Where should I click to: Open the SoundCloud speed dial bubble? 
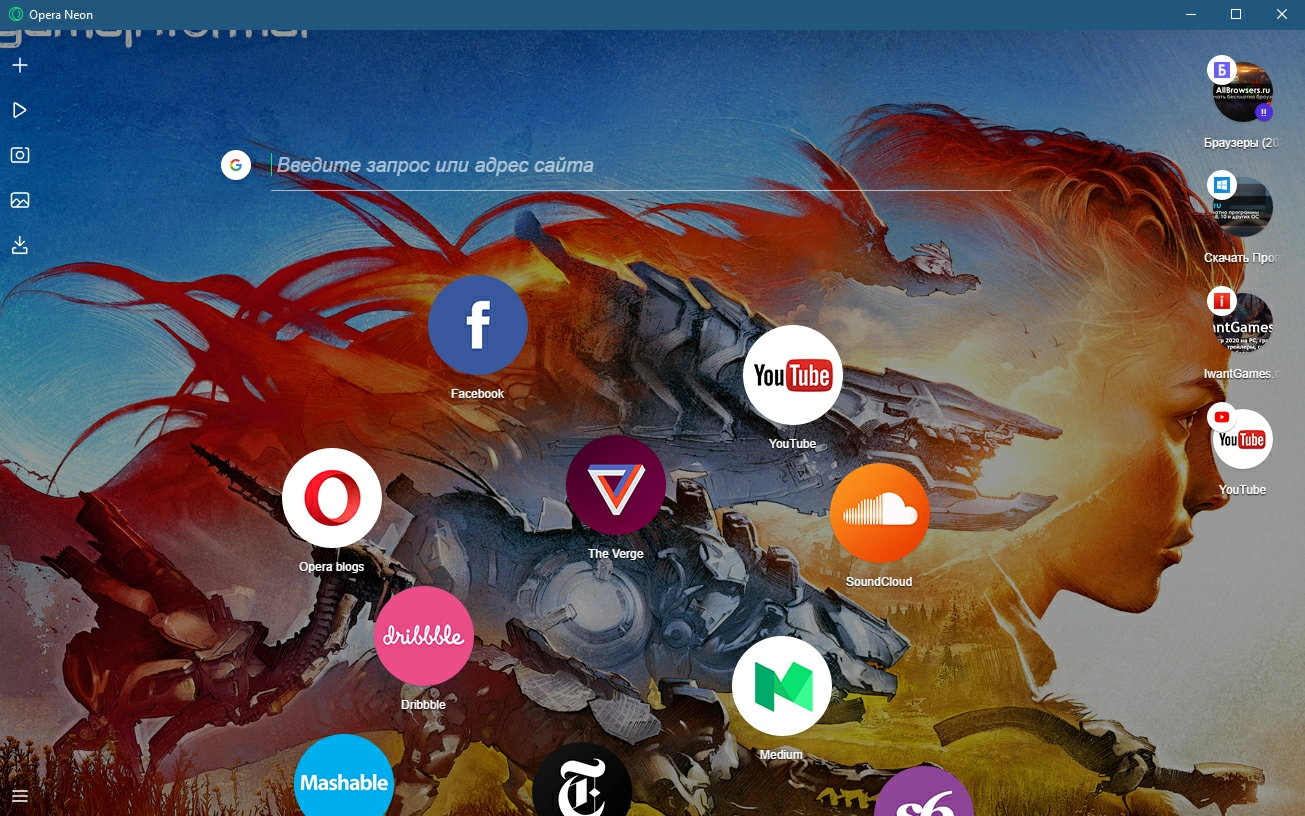(880, 513)
